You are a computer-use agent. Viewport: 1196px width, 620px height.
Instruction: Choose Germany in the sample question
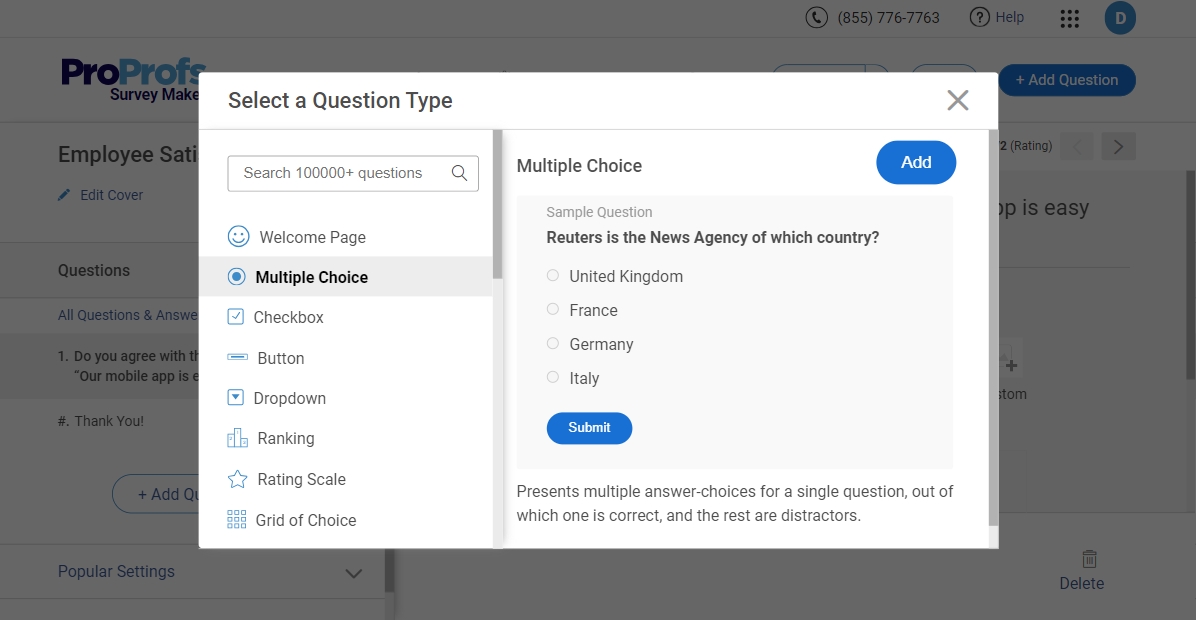tap(553, 344)
